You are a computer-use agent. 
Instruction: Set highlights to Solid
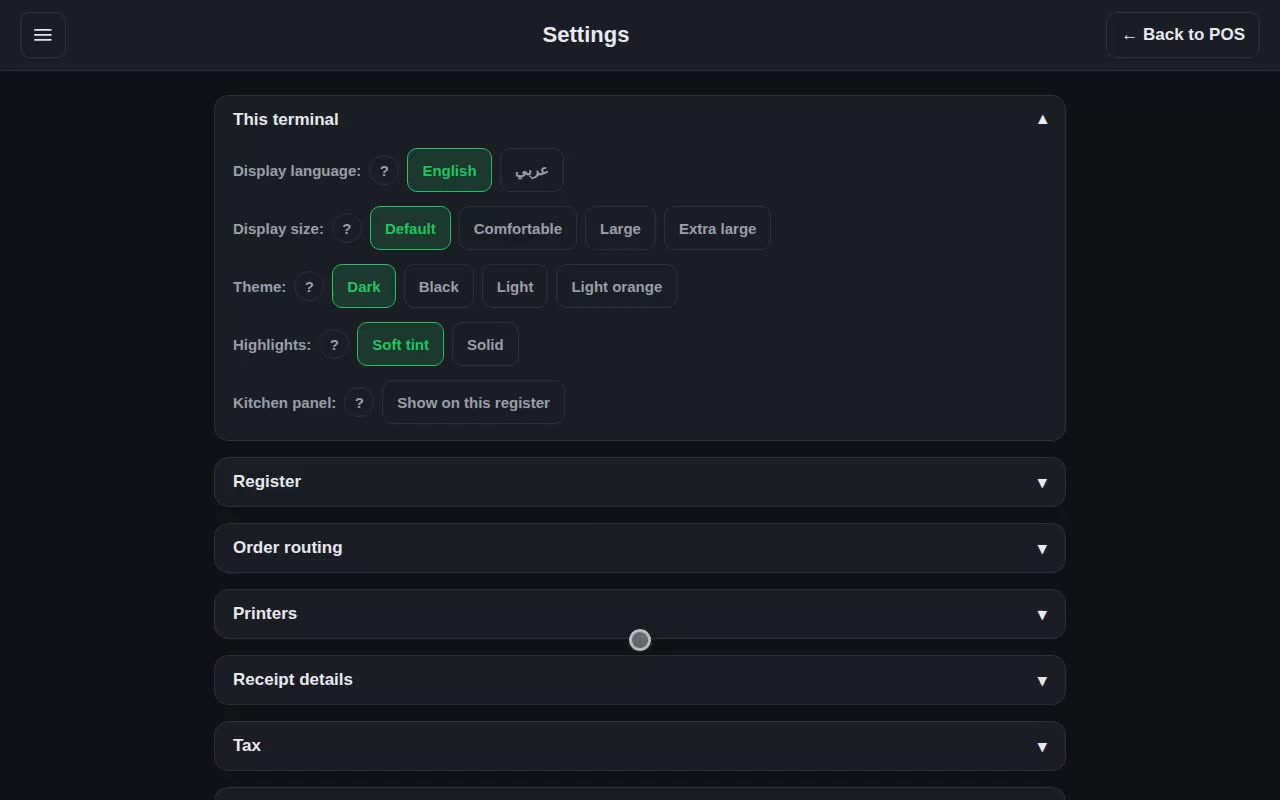(x=485, y=344)
